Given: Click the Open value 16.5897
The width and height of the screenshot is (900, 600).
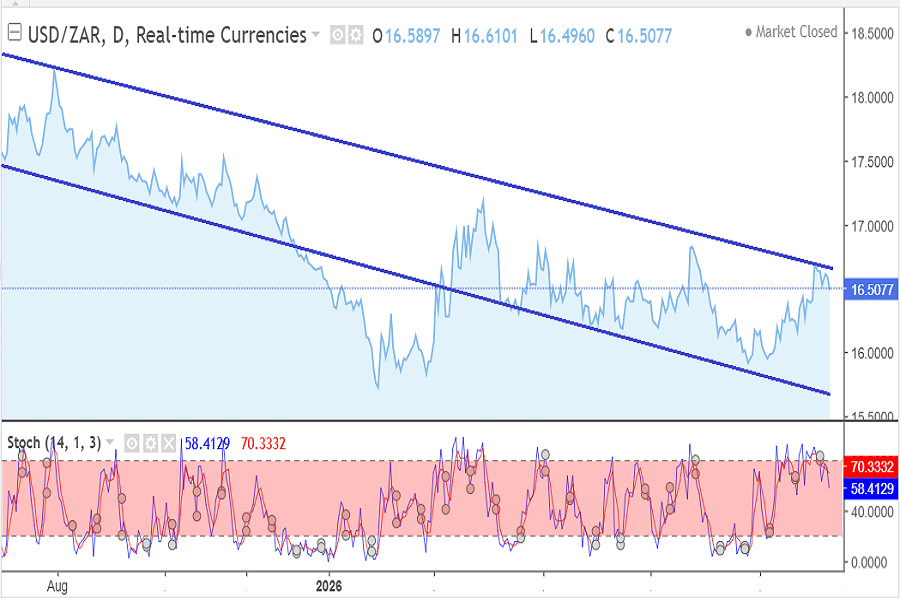Looking at the screenshot, I should pyautogui.click(x=413, y=36).
